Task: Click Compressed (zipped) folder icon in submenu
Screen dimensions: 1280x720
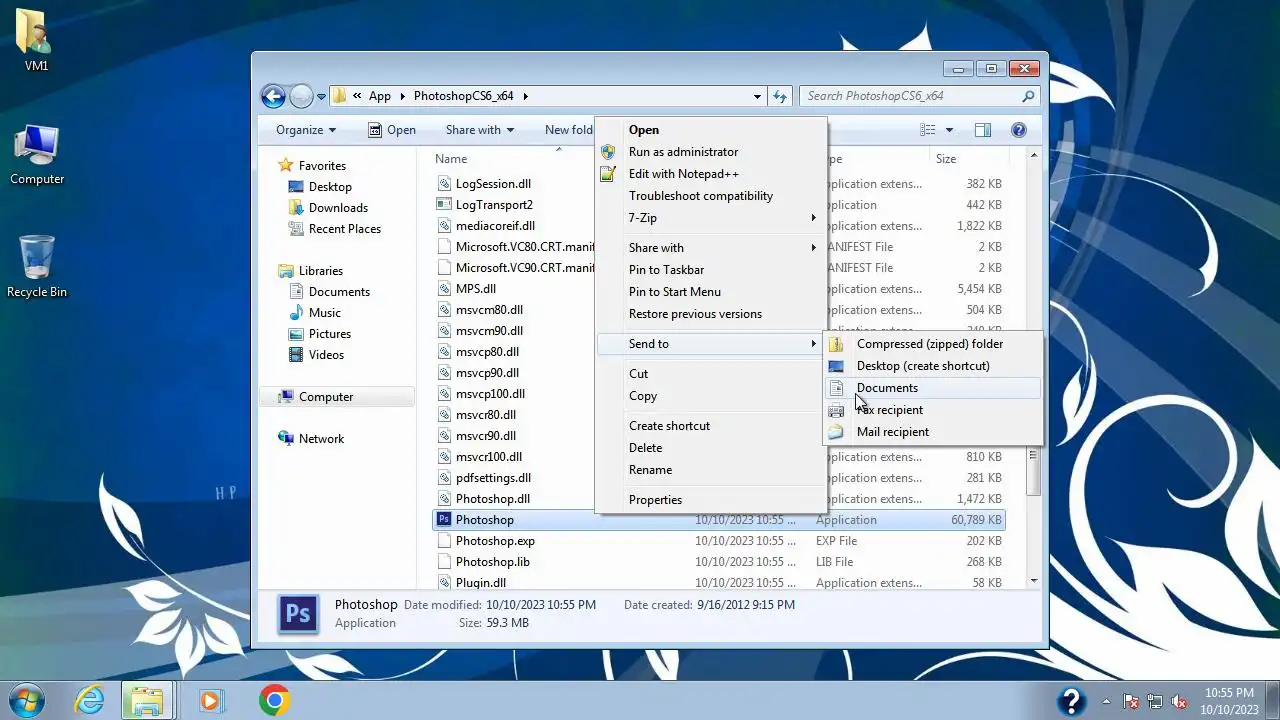Action: click(836, 344)
